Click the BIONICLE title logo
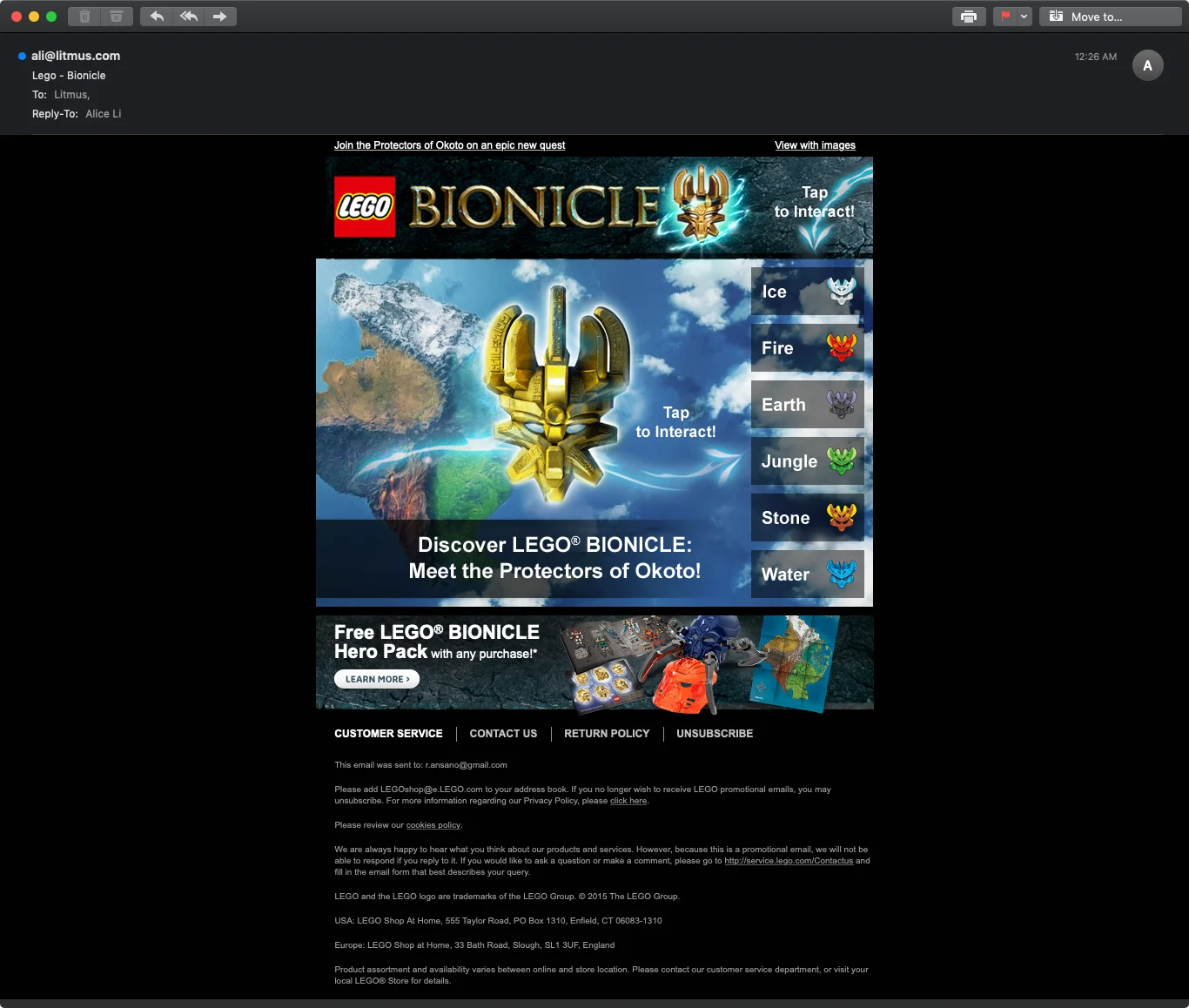 tap(535, 207)
